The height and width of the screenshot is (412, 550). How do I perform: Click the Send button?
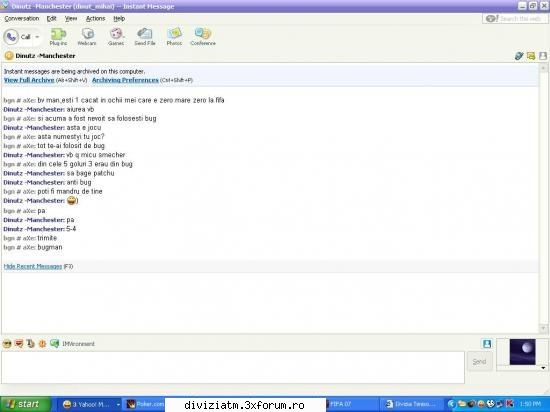point(479,361)
